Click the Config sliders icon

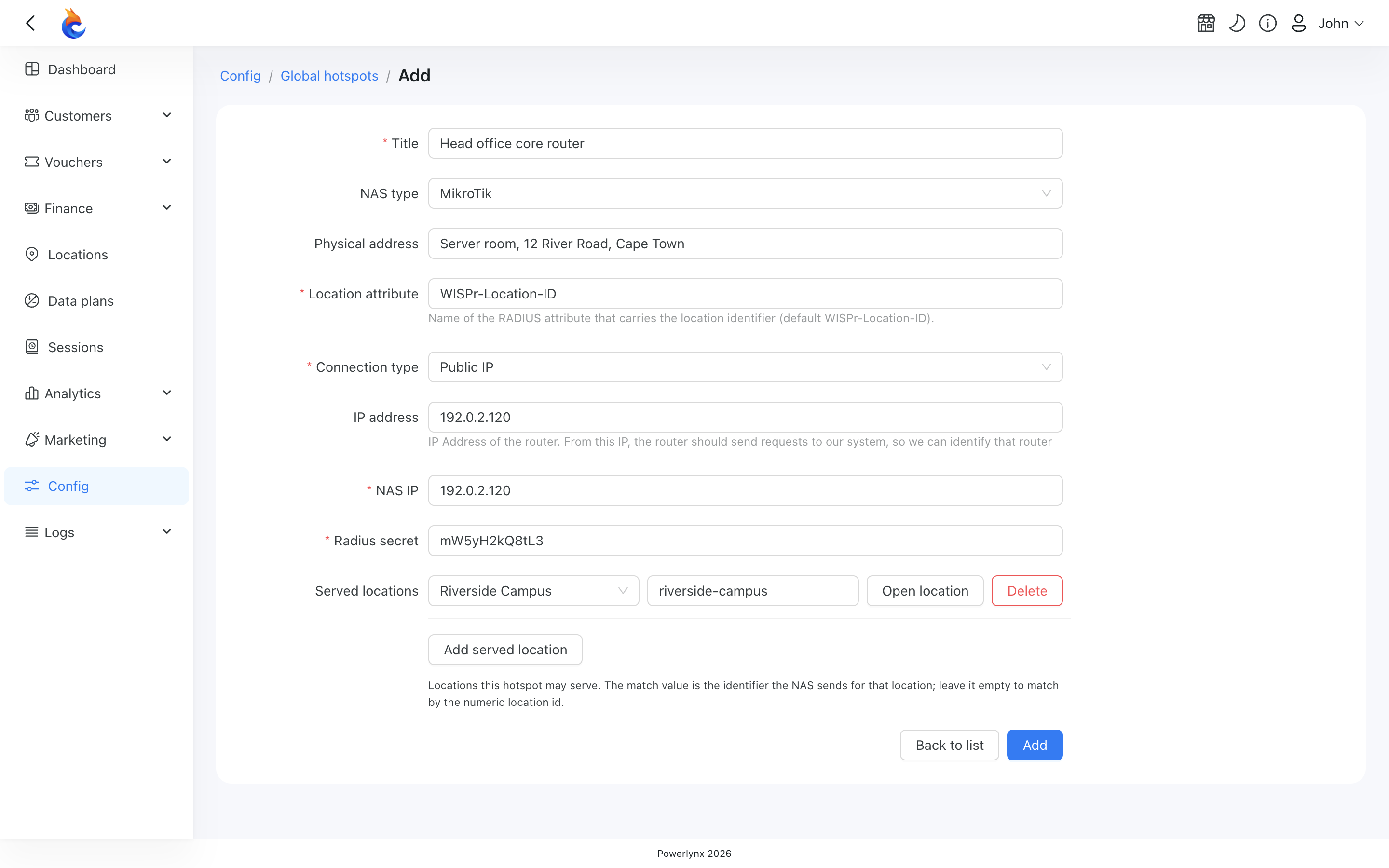pyautogui.click(x=31, y=486)
